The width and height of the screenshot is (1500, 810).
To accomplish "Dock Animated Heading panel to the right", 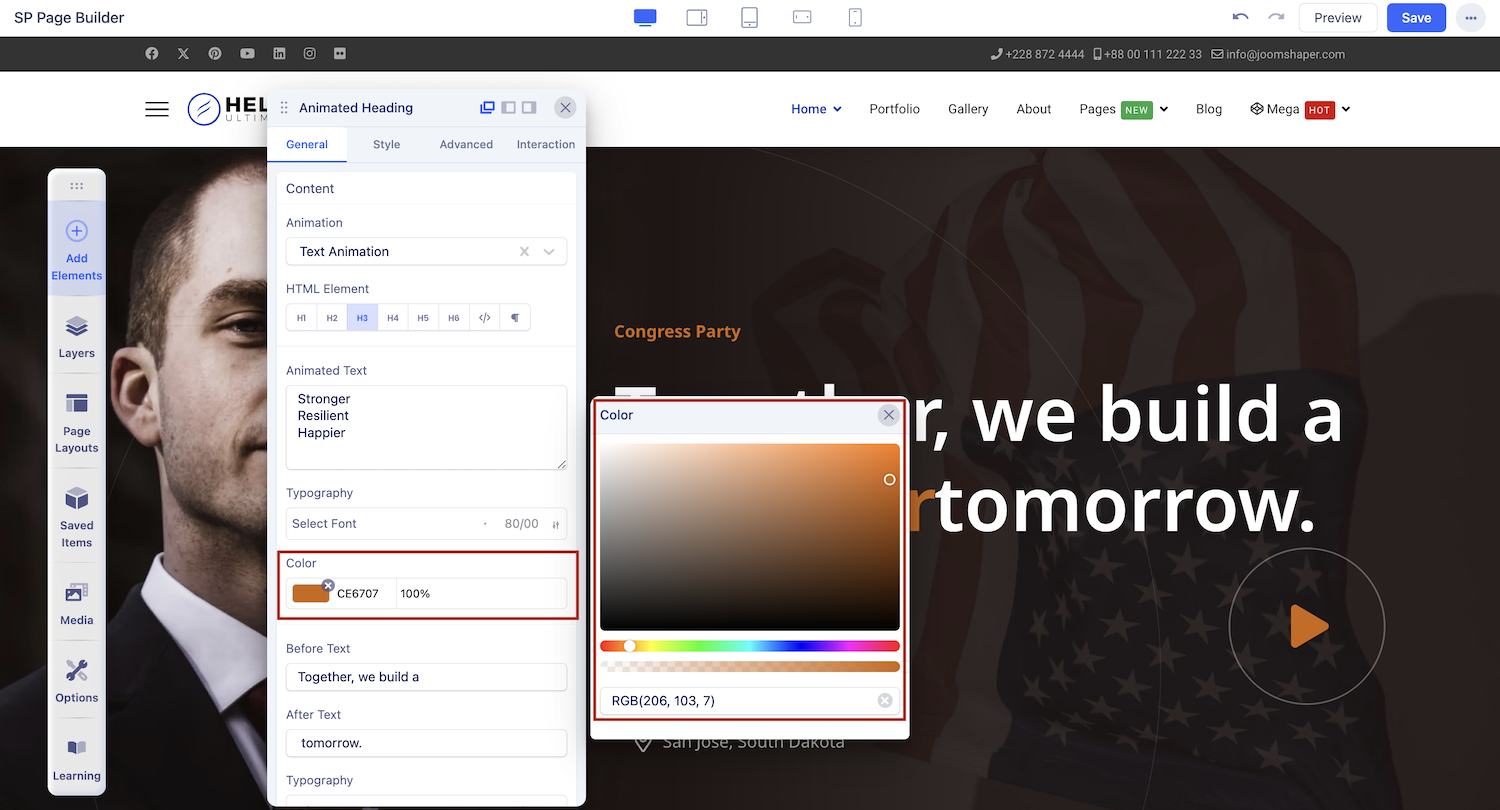I will 529,108.
